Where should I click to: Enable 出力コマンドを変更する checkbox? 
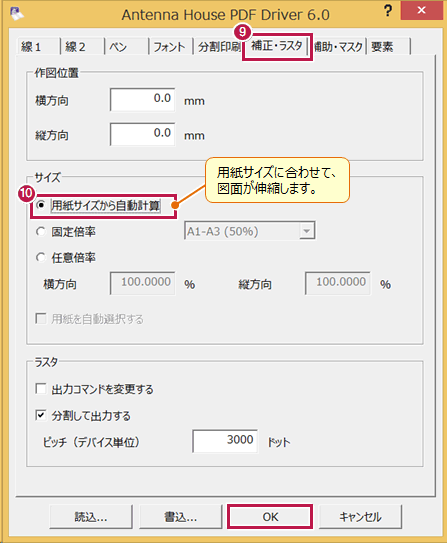click(41, 389)
